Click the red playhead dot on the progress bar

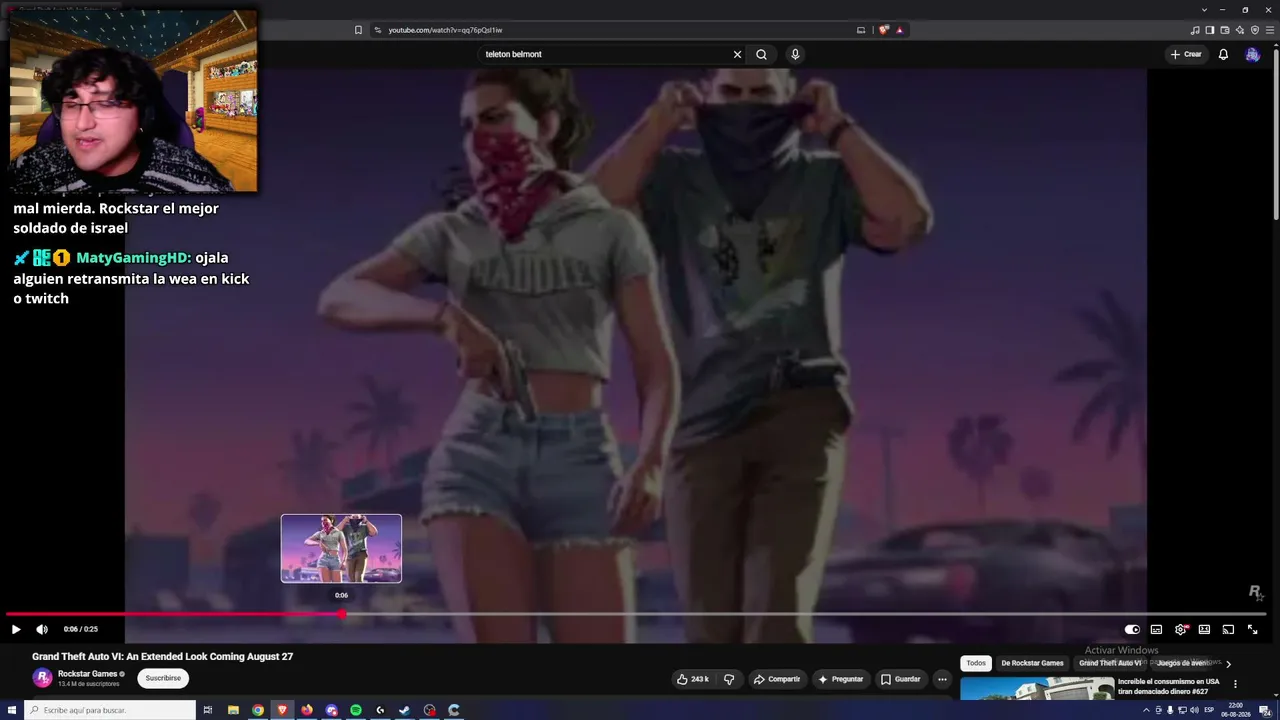(342, 614)
